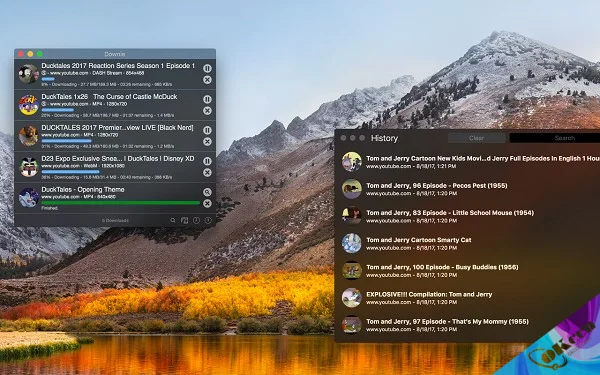Image resolution: width=600 pixels, height=375 pixels.
Task: Select 'DuckTales - Opening Theme' title
Action: (x=83, y=190)
